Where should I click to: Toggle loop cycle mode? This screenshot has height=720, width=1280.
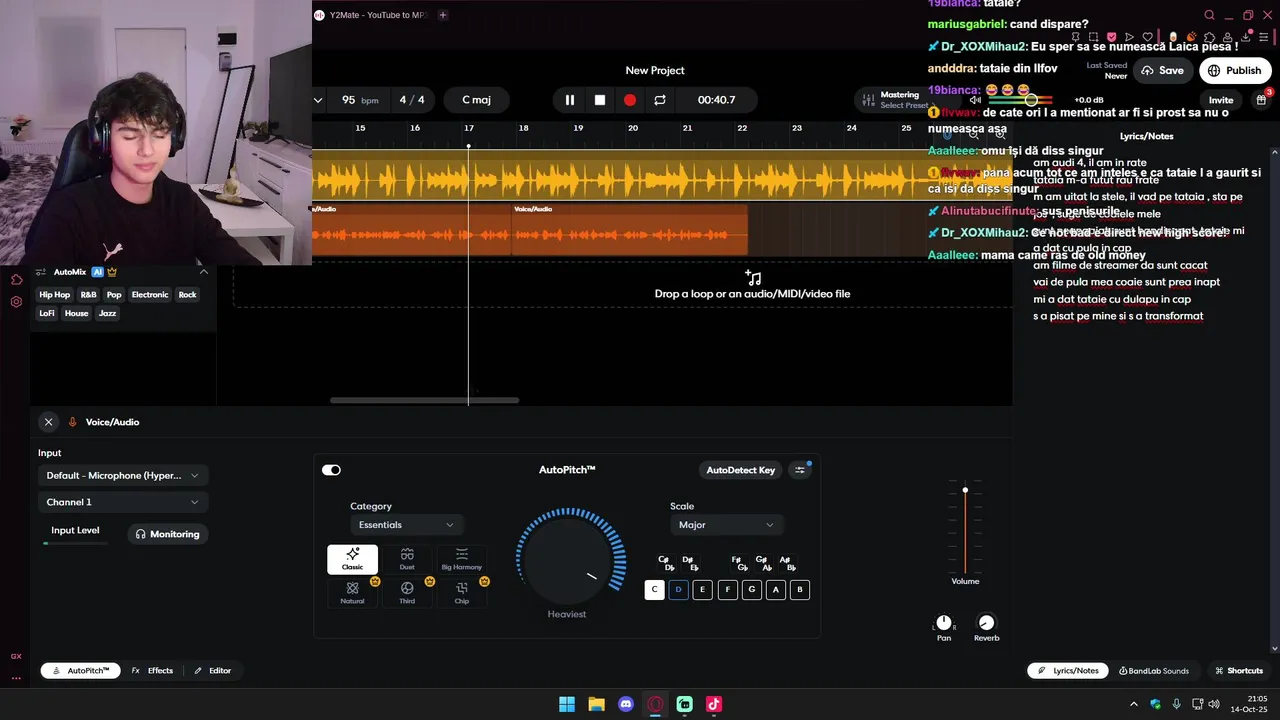click(x=660, y=100)
